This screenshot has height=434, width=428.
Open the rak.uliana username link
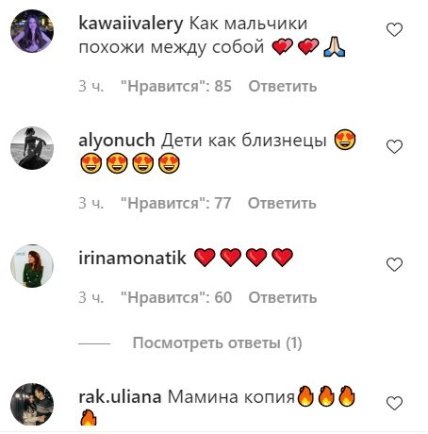click(120, 397)
